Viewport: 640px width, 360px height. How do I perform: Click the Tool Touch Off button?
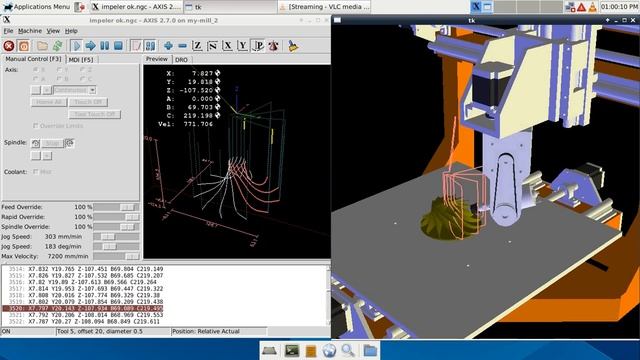click(x=95, y=114)
